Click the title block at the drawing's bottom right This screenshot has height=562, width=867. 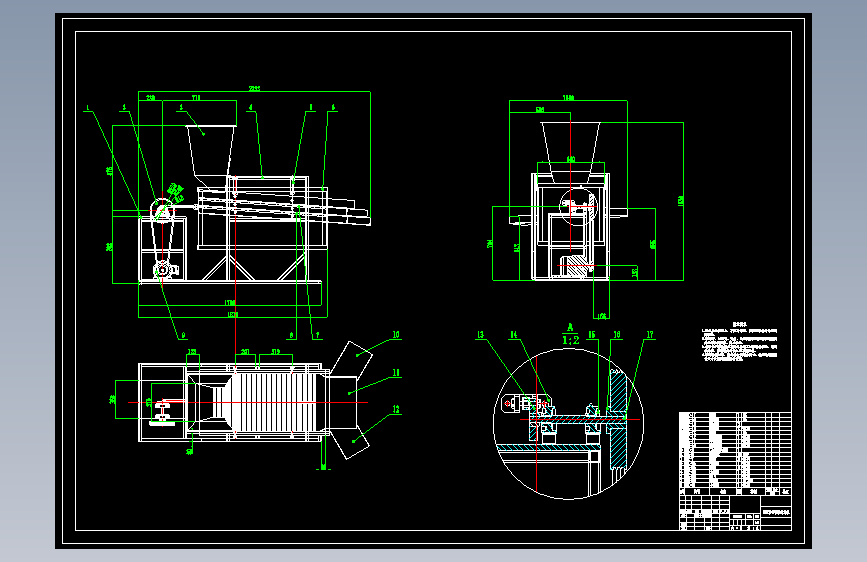(x=735, y=513)
